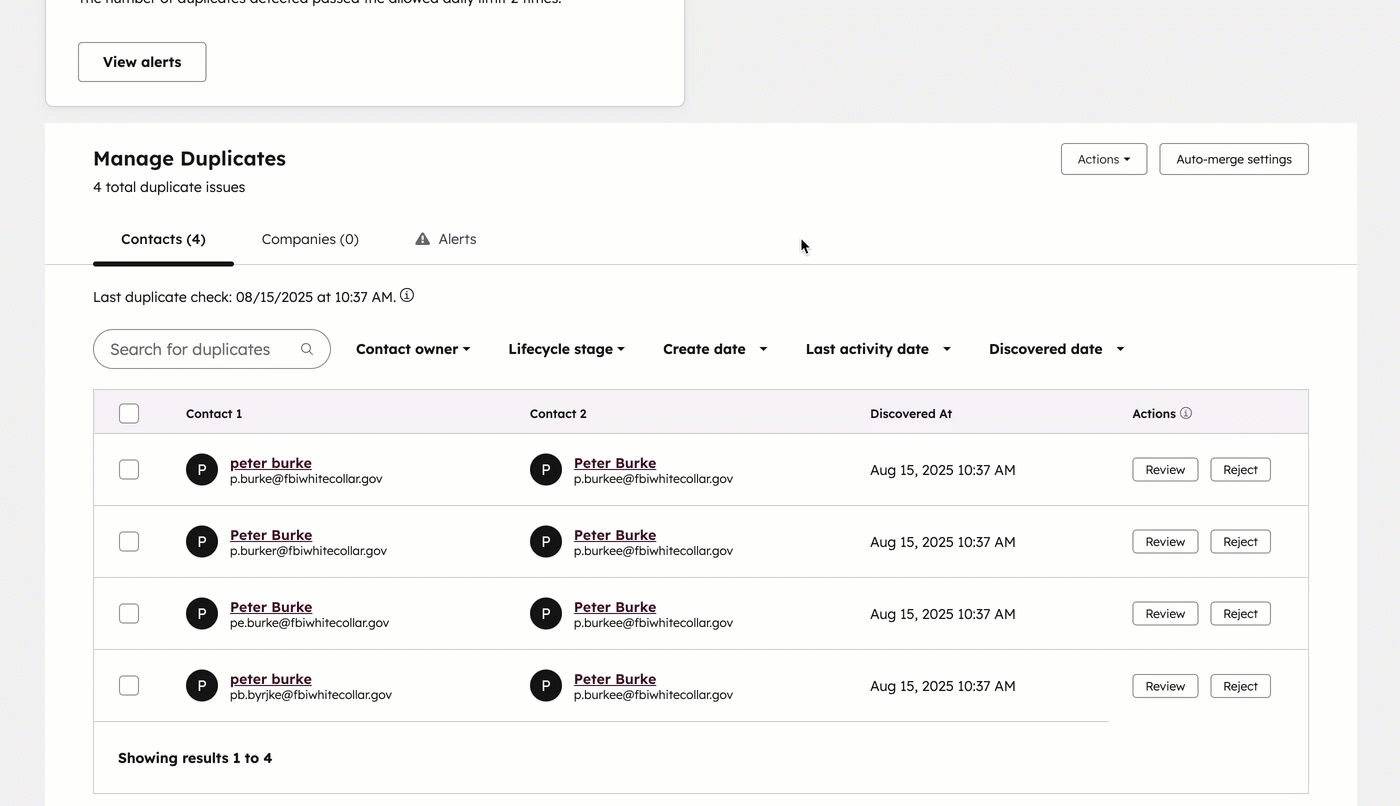Click inside the Search for duplicates field
This screenshot has height=806, width=1400.
(200, 348)
